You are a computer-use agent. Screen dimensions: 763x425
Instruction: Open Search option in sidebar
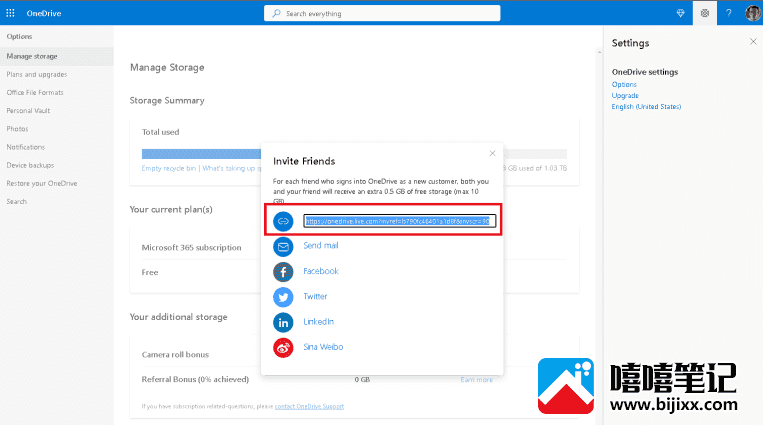point(17,202)
